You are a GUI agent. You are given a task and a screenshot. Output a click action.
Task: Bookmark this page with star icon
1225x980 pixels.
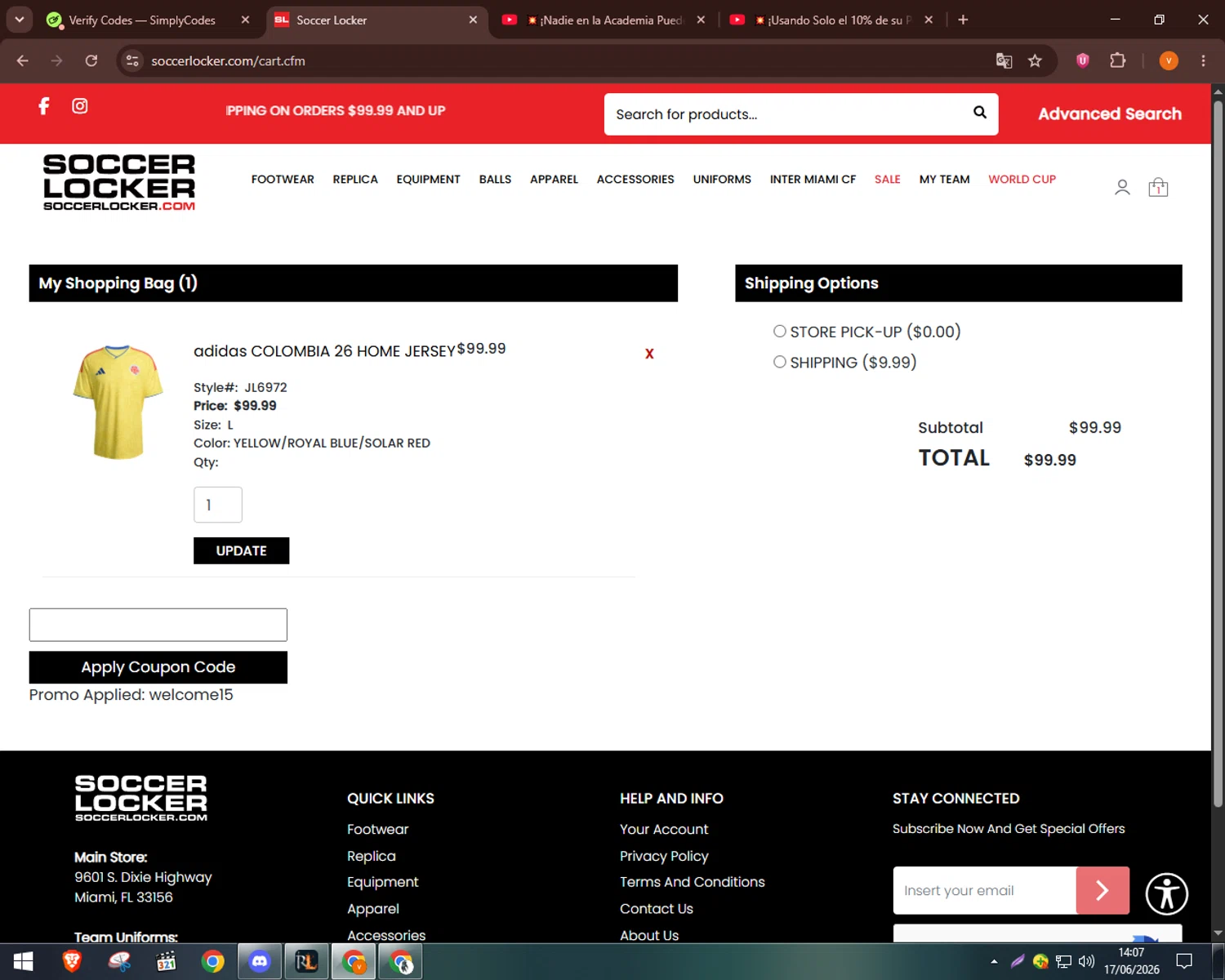pos(1035,60)
